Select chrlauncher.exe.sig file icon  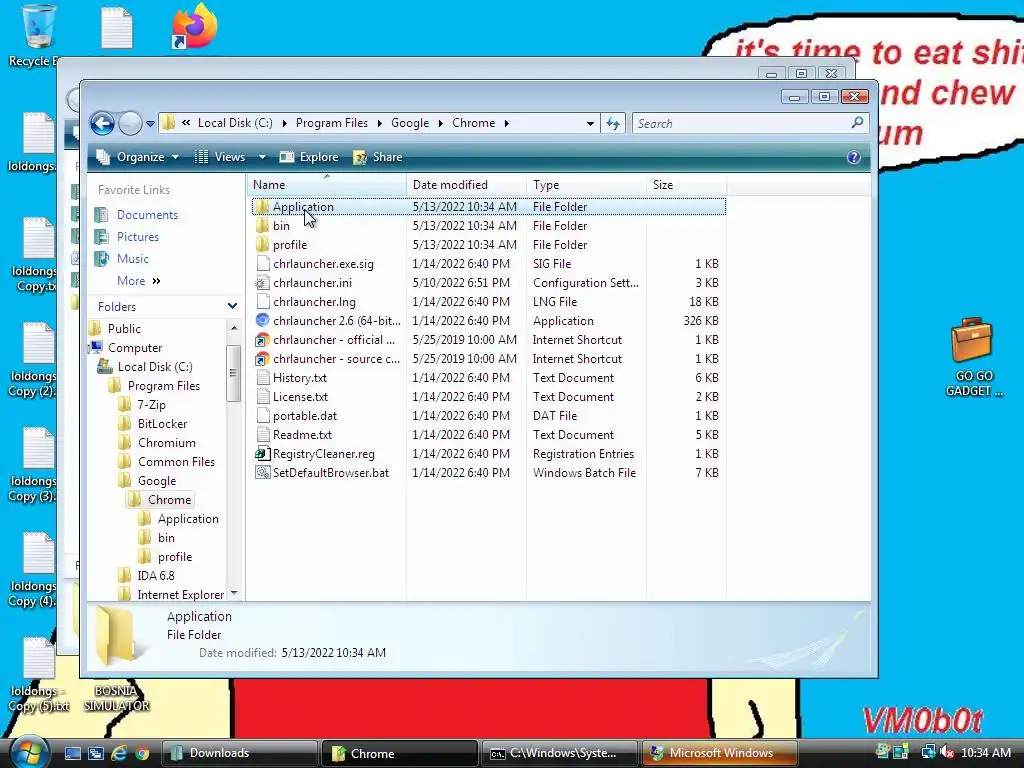tap(263, 264)
